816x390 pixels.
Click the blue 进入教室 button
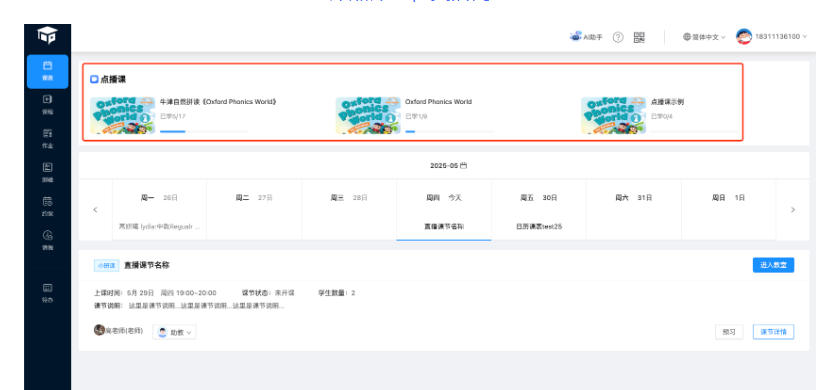point(773,265)
